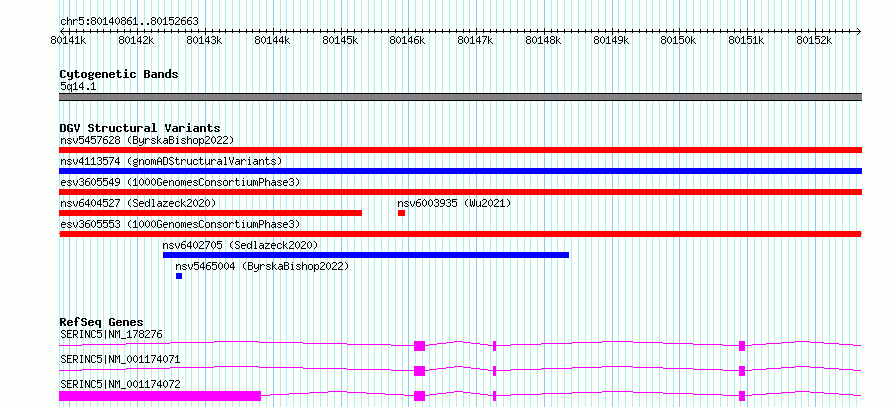Click the nsv6402705 (Sedlazeck2020) label
This screenshot has width=890, height=407.
[x=240, y=245]
